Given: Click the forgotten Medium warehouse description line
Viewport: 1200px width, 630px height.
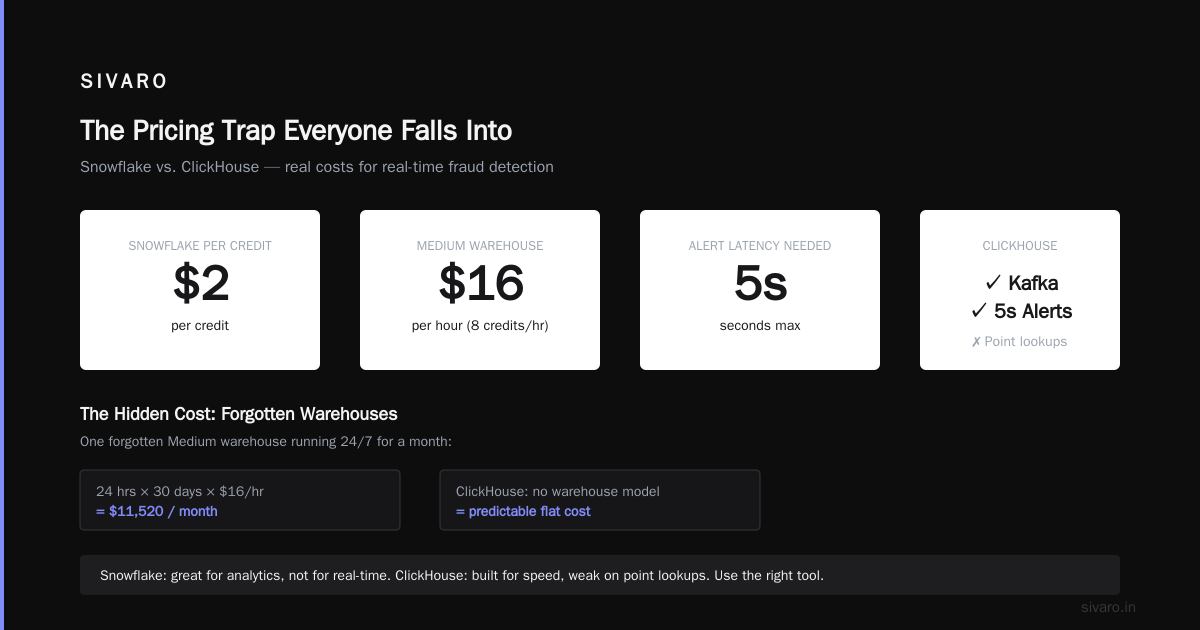Looking at the screenshot, I should point(266,441).
